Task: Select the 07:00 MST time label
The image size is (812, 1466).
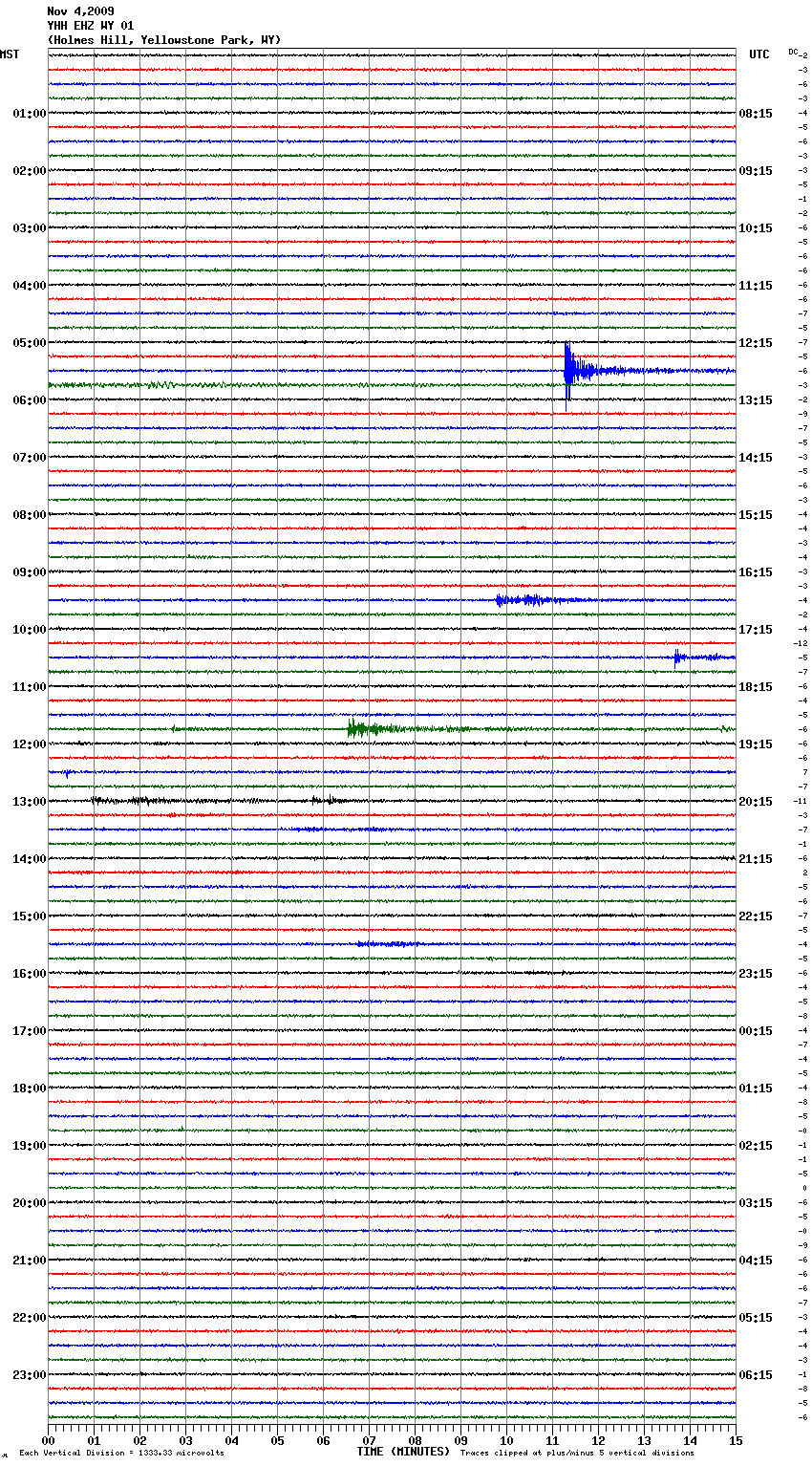Action: [x=30, y=458]
